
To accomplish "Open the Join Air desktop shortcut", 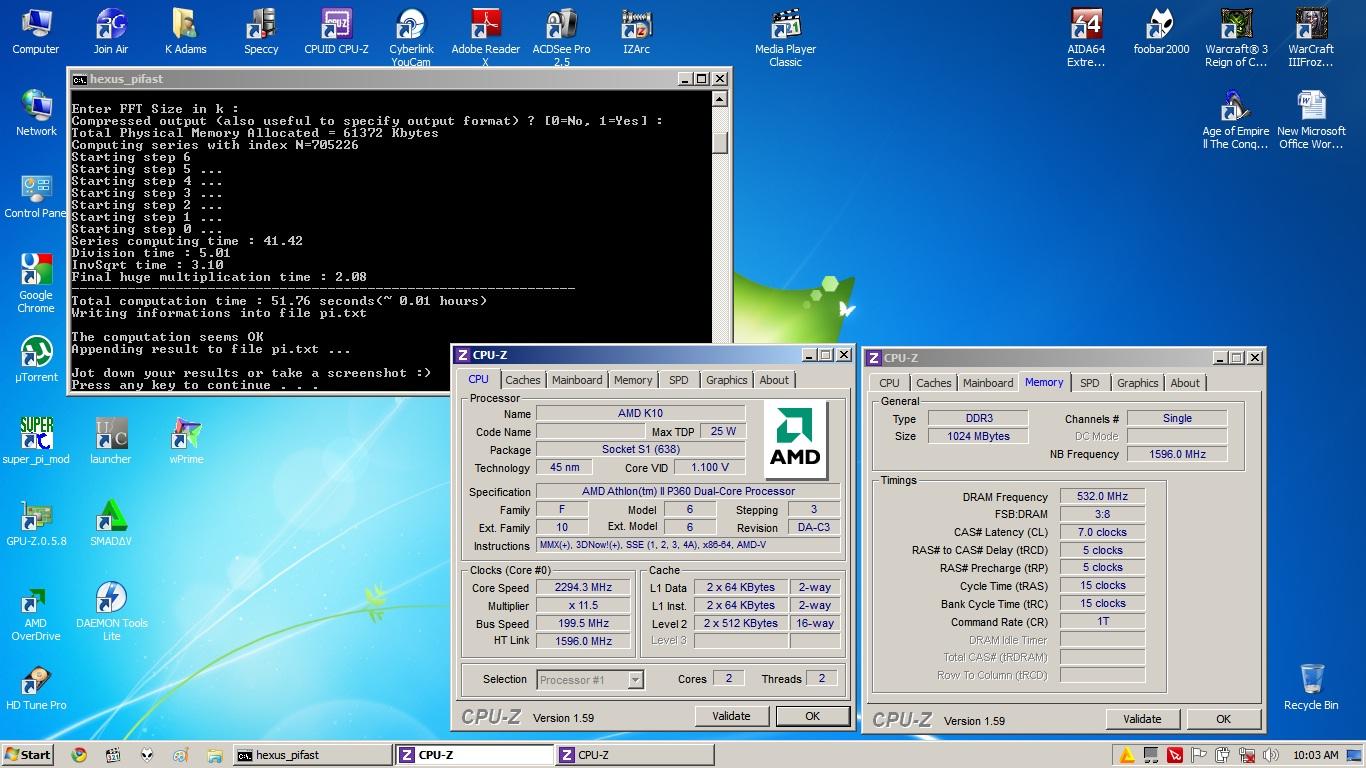I will (x=111, y=32).
